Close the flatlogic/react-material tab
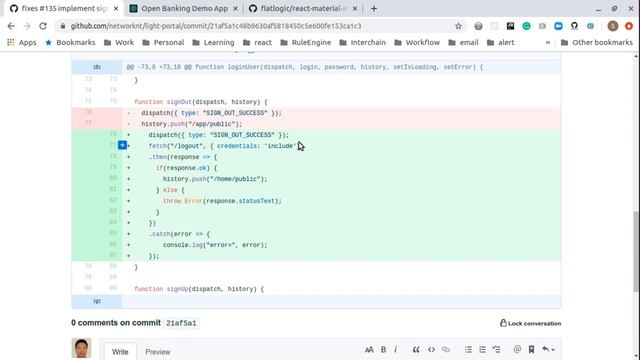Viewport: 640px width, 360px height. [355, 8]
